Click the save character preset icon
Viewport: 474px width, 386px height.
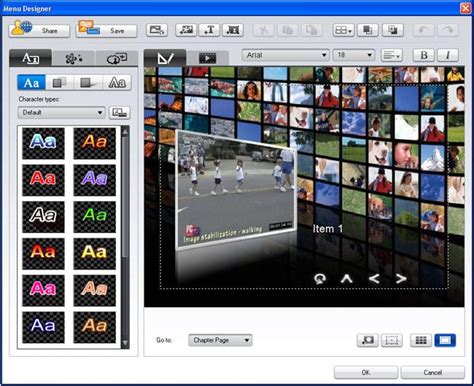click(119, 113)
